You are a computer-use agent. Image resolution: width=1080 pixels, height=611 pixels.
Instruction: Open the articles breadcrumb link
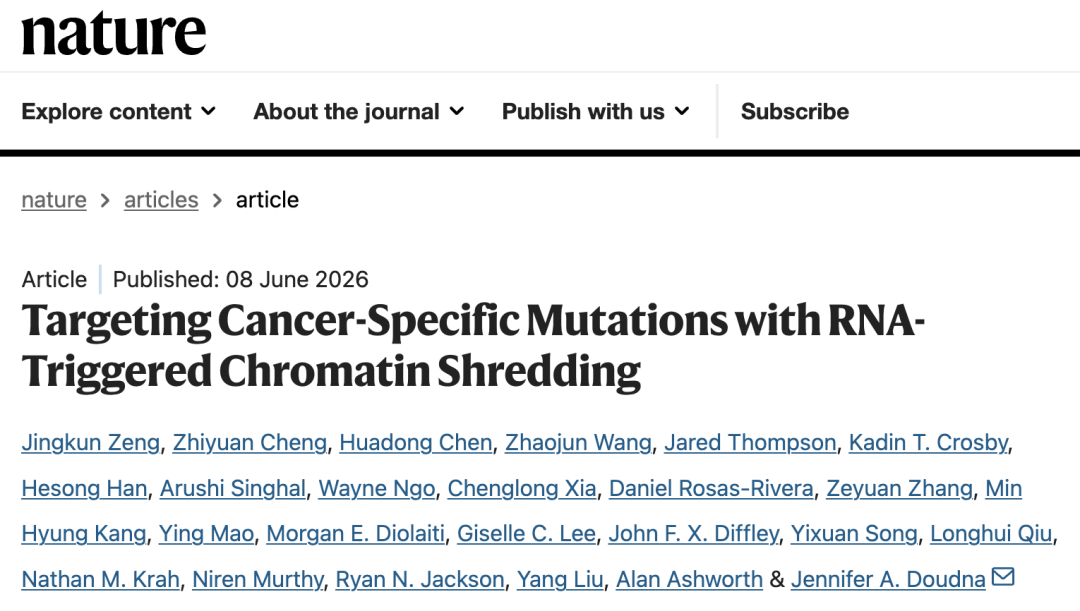tap(161, 200)
